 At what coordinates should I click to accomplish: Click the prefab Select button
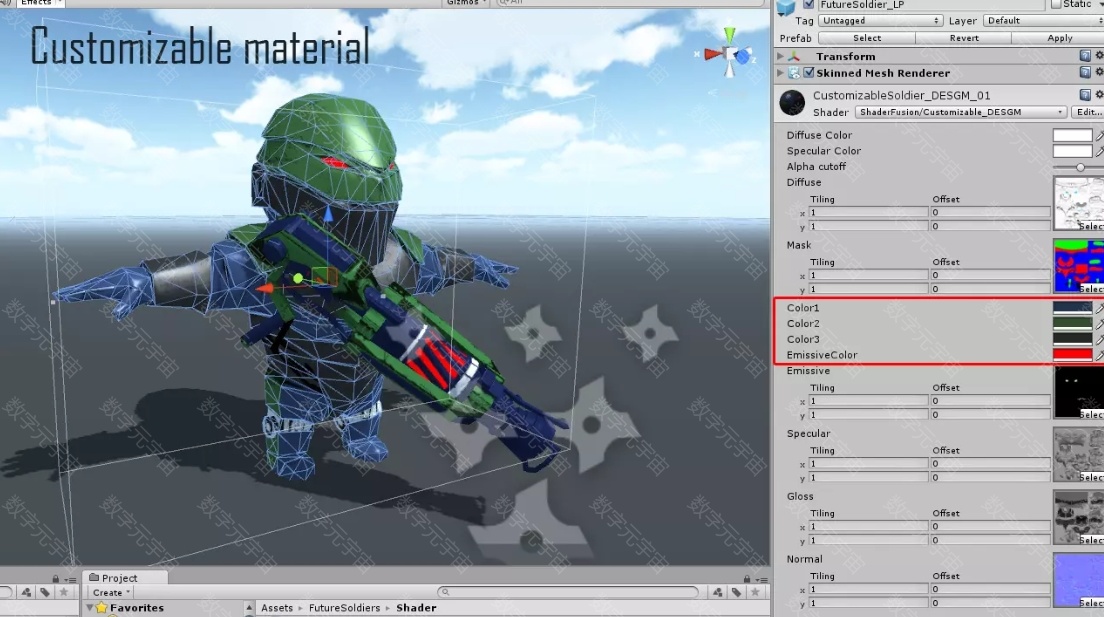pos(867,38)
